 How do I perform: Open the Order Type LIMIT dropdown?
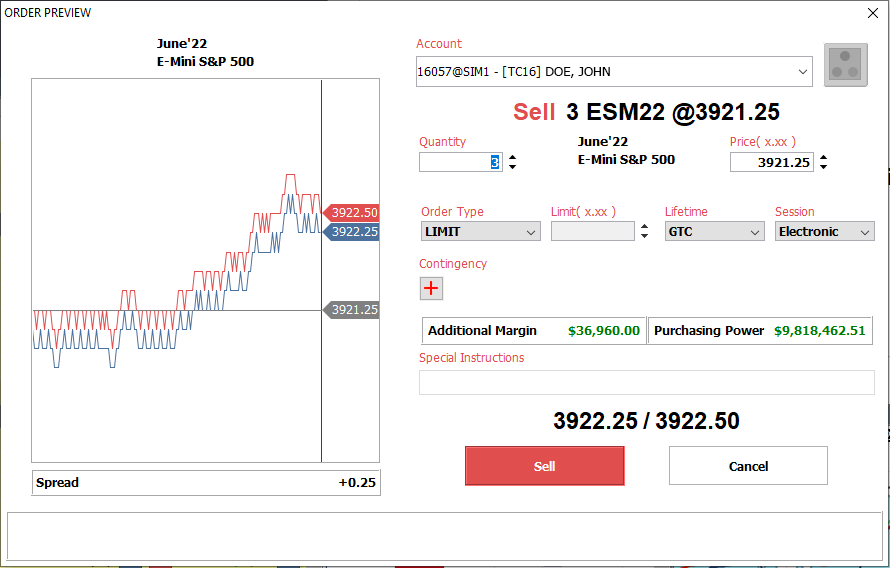(x=481, y=232)
